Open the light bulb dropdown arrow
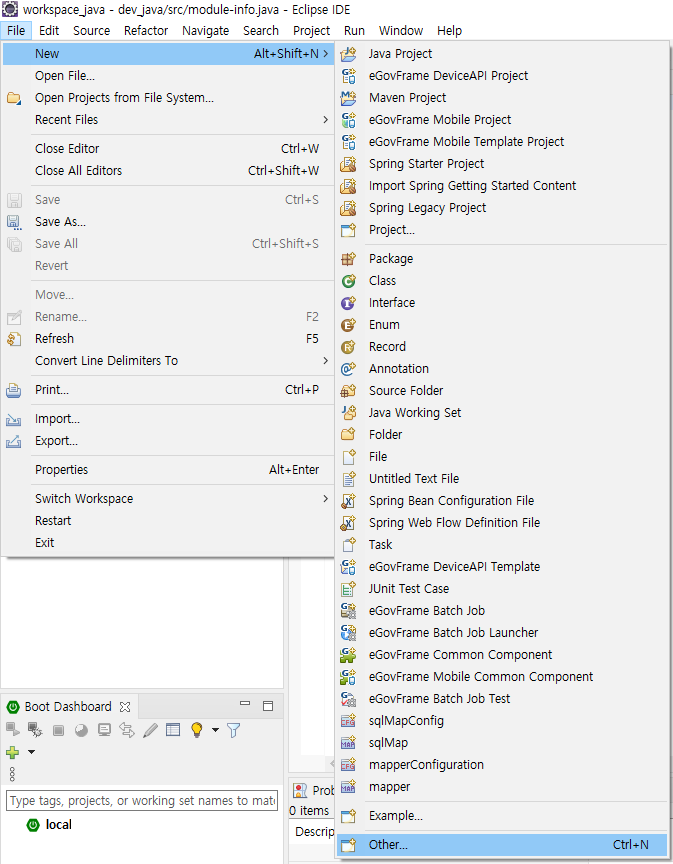The width and height of the screenshot is (673, 864). 216,730
